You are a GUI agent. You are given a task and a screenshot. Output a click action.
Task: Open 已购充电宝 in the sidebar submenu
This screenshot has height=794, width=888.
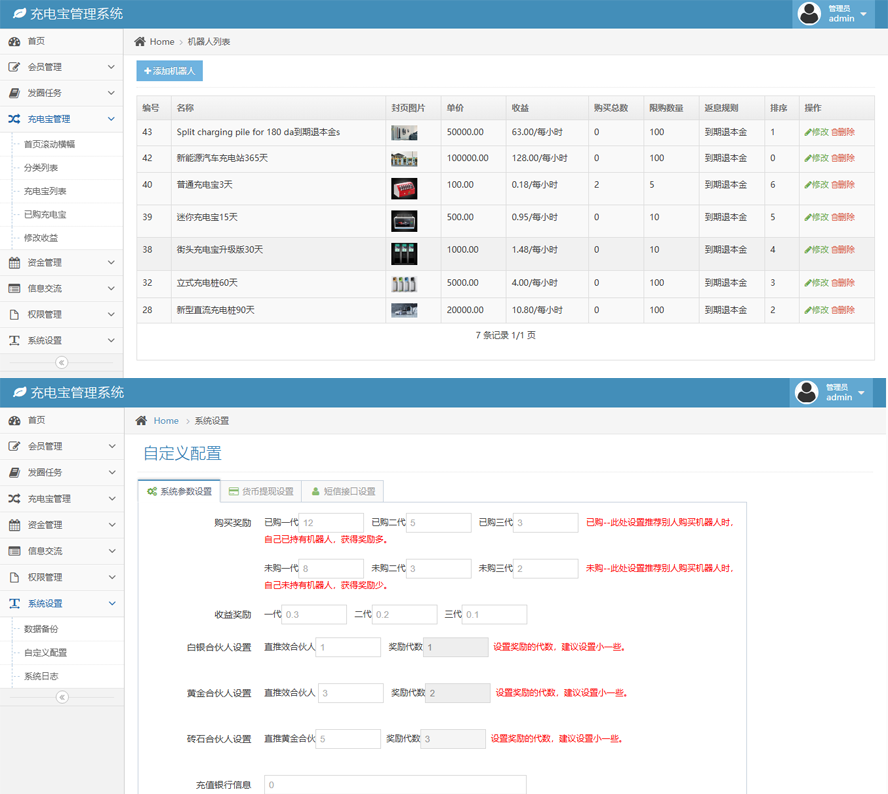tap(45, 215)
